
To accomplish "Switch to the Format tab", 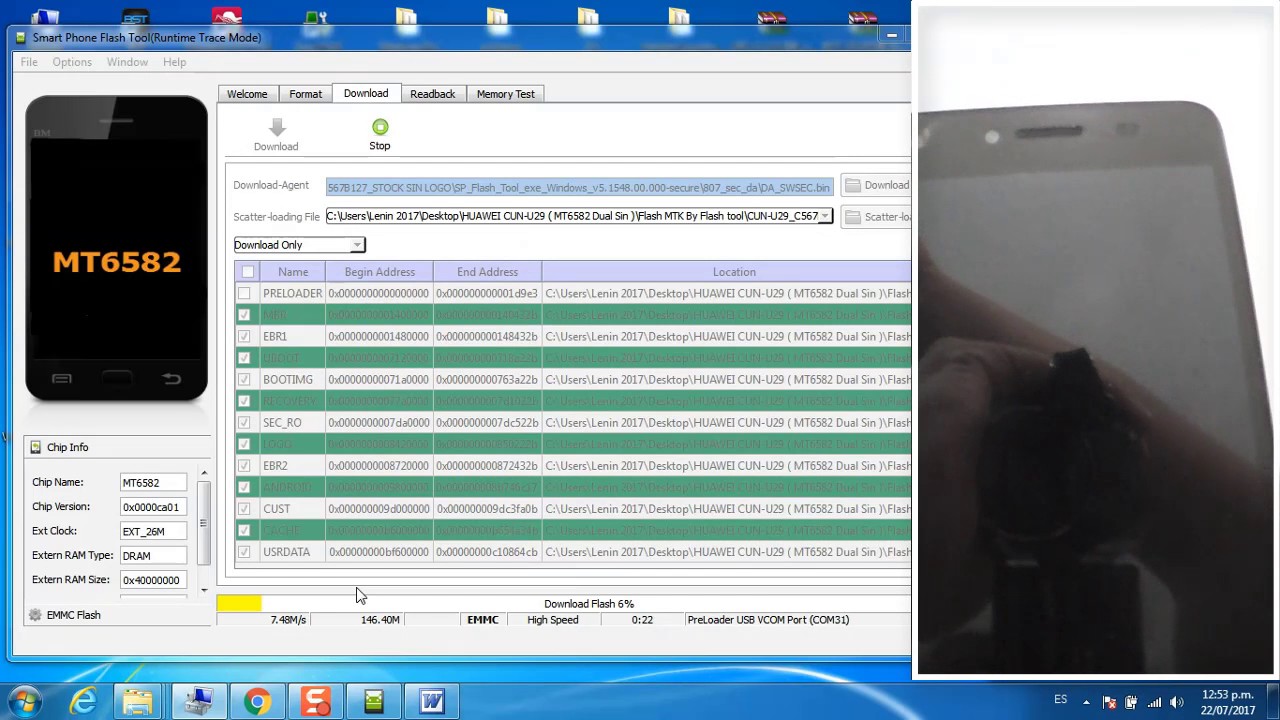I will click(305, 94).
